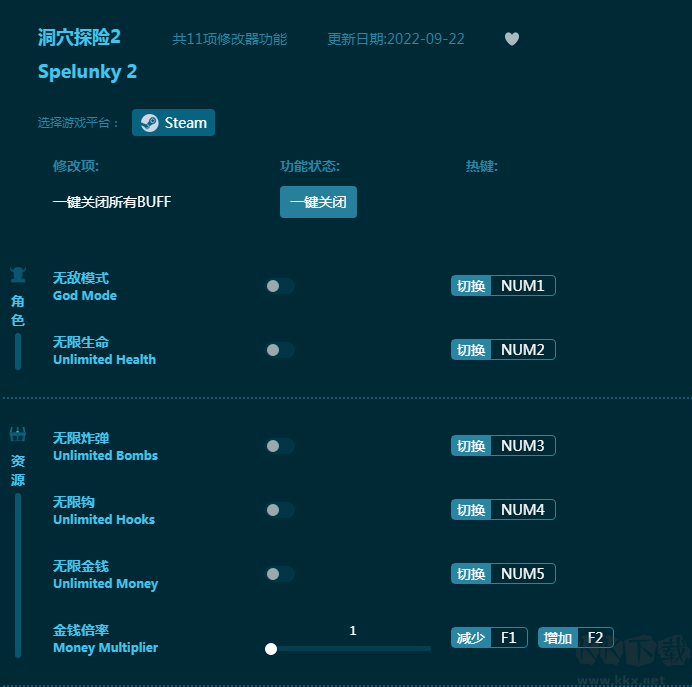The width and height of the screenshot is (692, 687).
Task: Click the Spelunky 2 title text
Action: [x=87, y=72]
